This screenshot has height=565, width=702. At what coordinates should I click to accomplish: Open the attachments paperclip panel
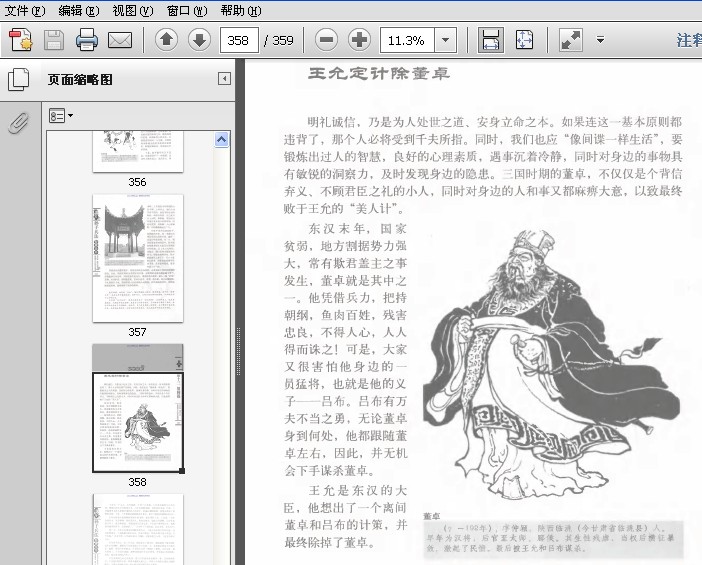coord(19,122)
